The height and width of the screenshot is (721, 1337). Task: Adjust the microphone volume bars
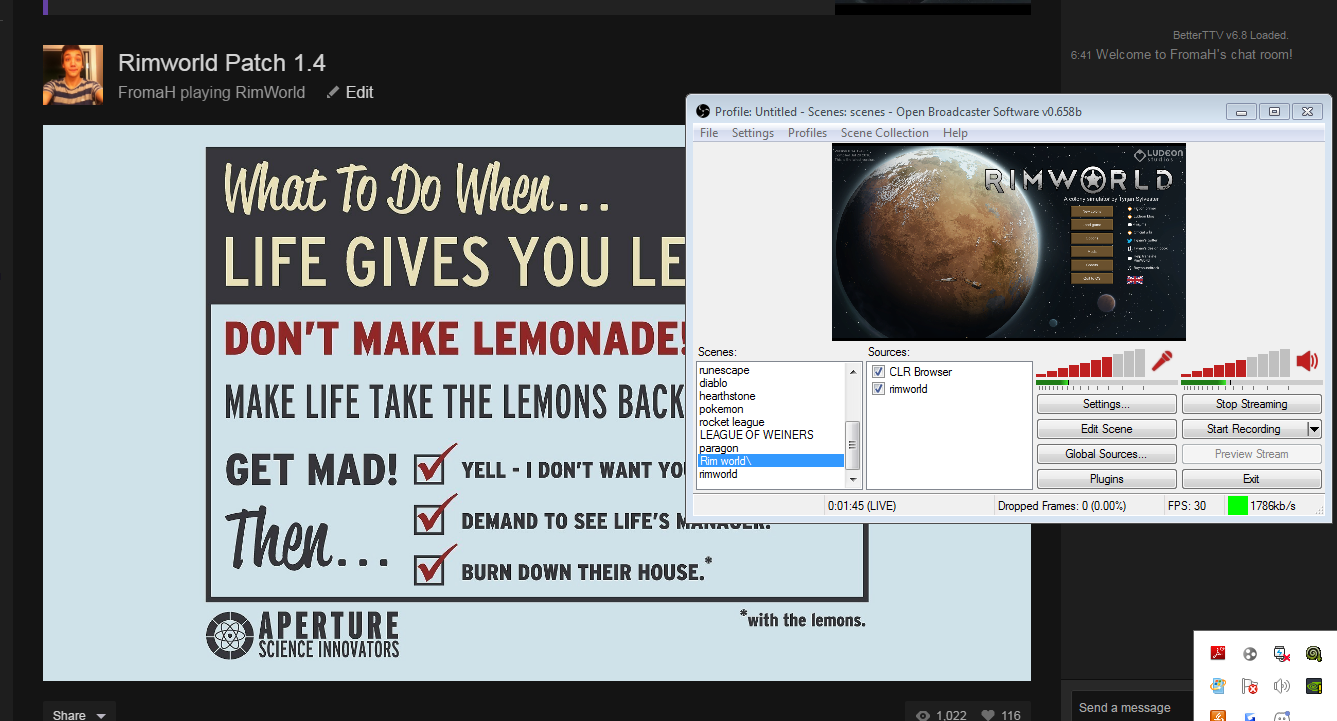click(1091, 362)
